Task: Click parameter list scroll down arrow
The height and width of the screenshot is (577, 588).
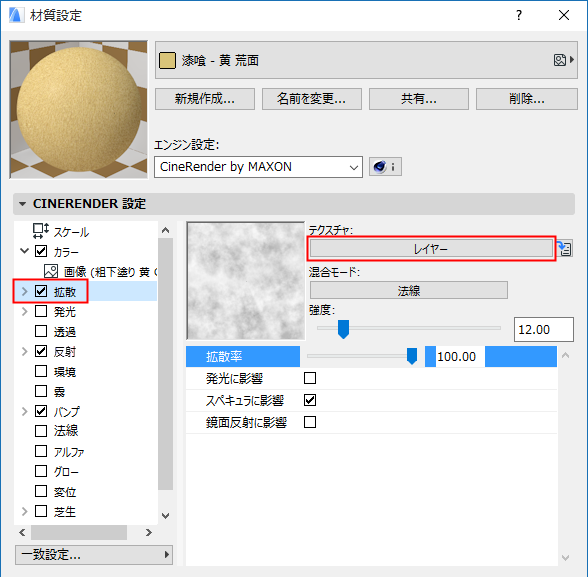Action: (566, 558)
